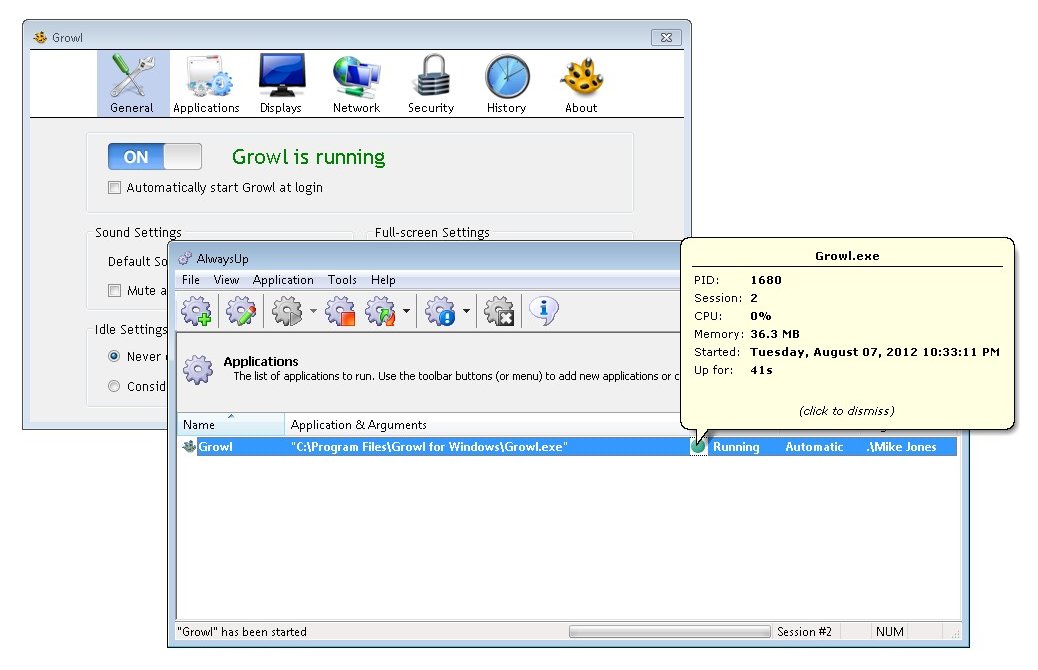Sort by the Name column header
1038x670 pixels.
coord(231,424)
